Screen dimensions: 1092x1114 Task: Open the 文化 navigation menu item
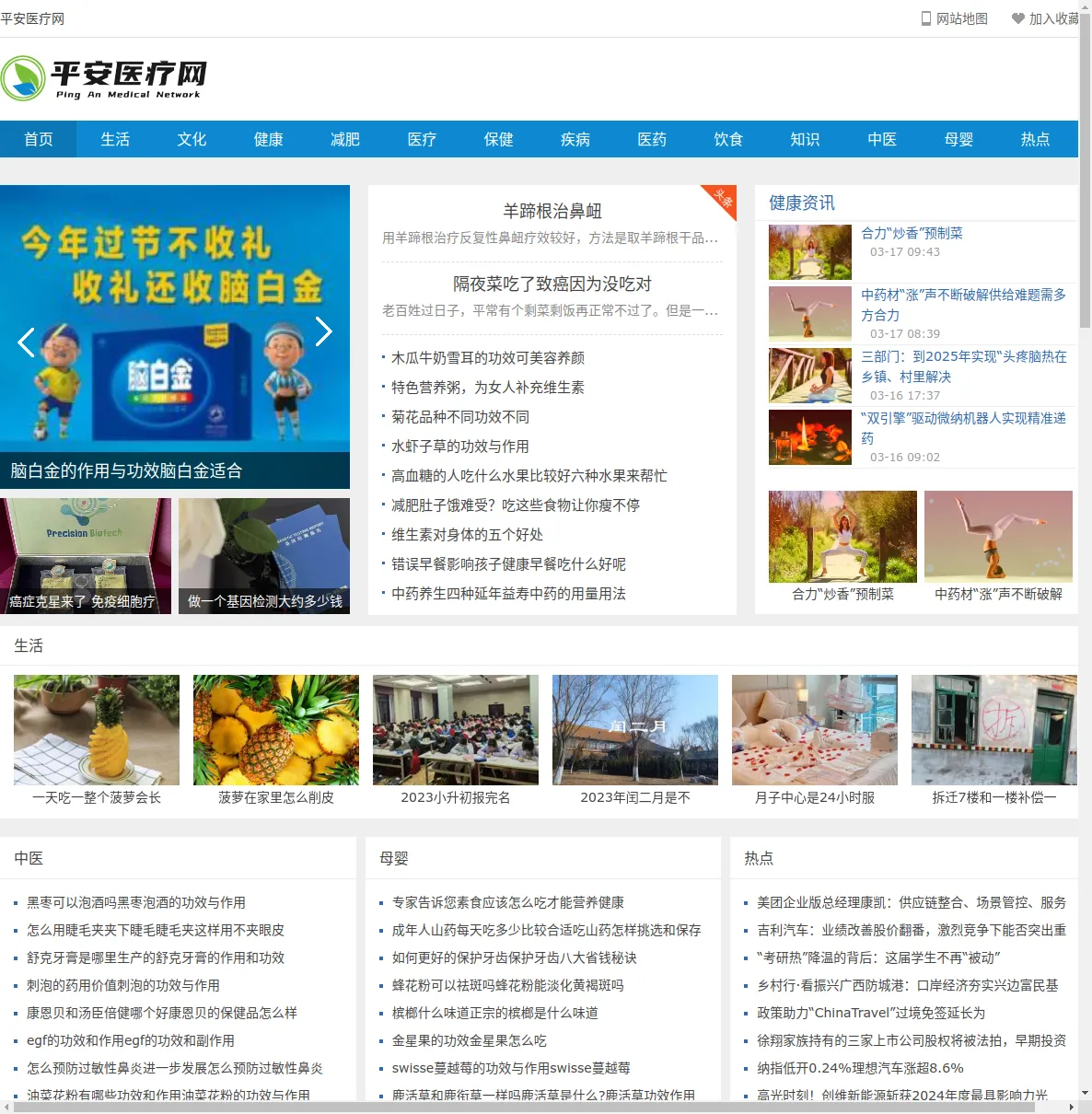point(192,139)
